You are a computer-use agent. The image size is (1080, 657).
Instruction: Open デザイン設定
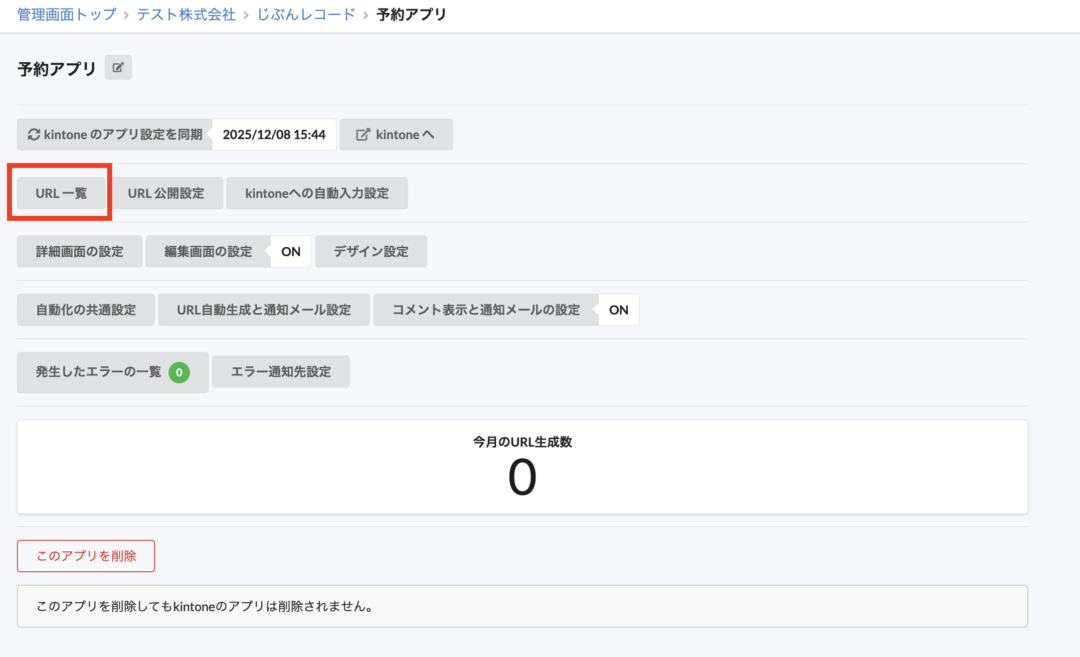coord(371,251)
